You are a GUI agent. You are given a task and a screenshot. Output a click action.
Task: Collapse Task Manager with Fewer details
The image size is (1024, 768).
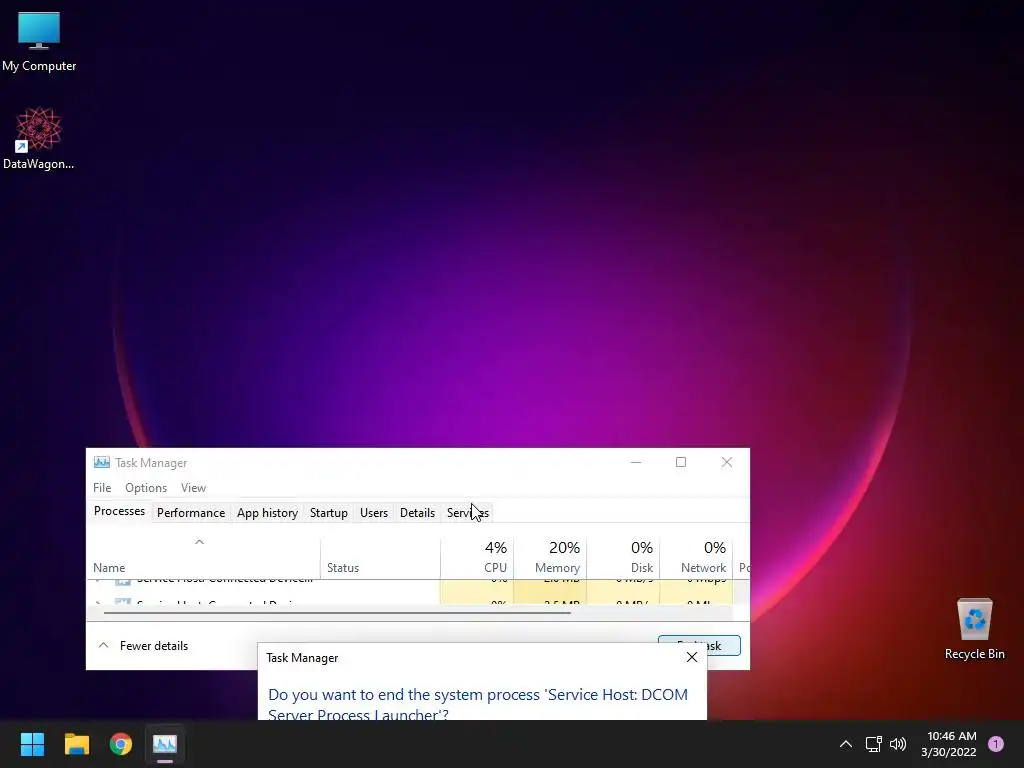coord(143,646)
